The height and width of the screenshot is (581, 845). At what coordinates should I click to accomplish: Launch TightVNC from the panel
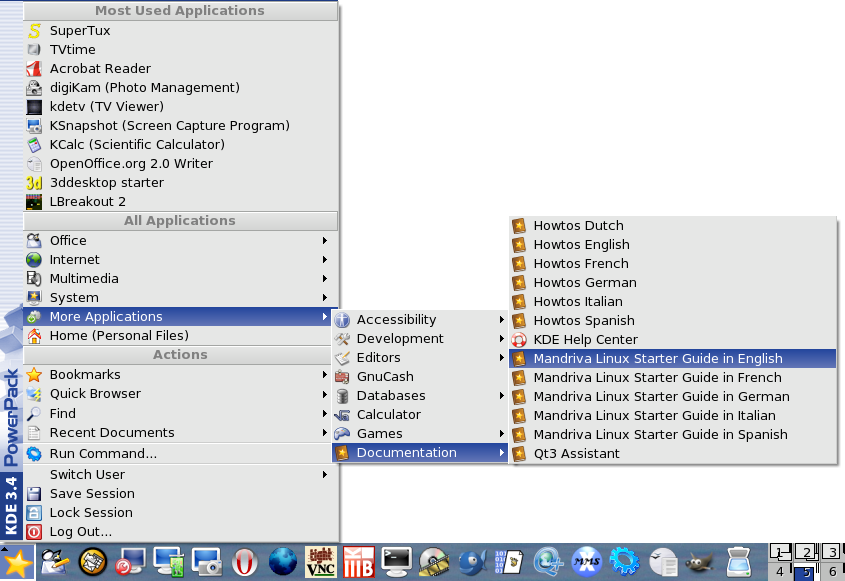pyautogui.click(x=321, y=562)
